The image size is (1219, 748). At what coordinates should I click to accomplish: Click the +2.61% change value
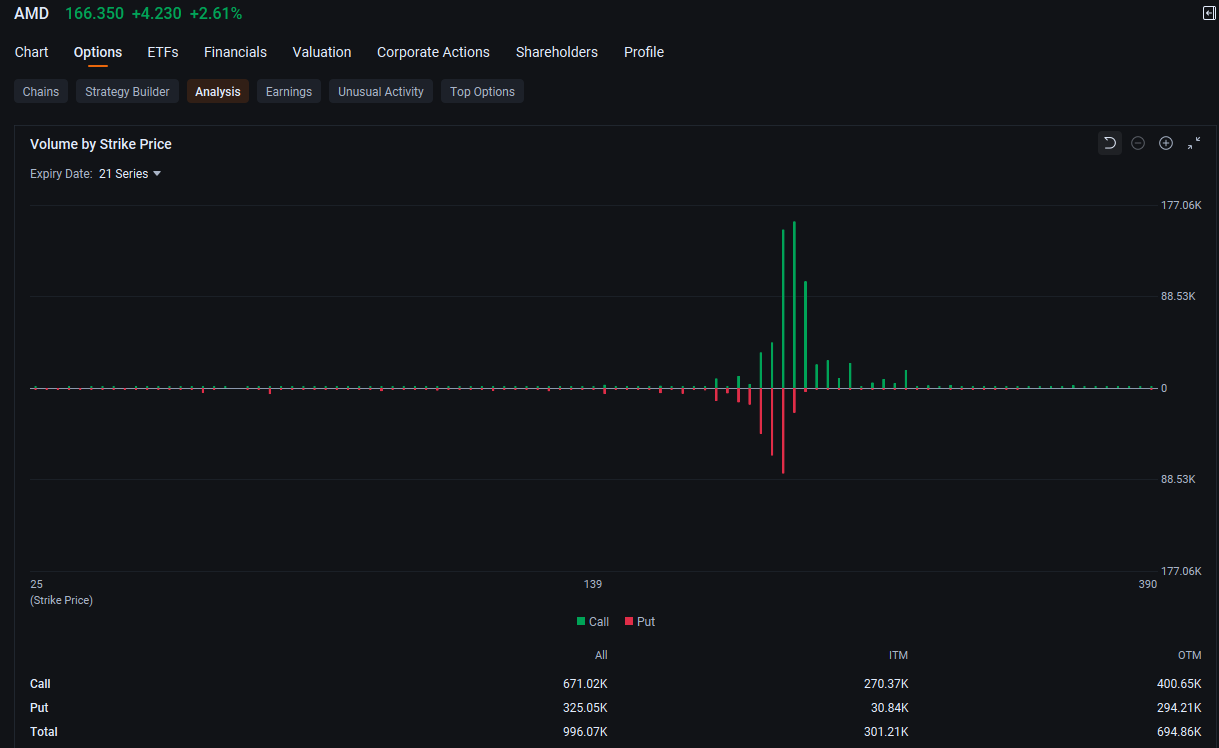pyautogui.click(x=216, y=14)
